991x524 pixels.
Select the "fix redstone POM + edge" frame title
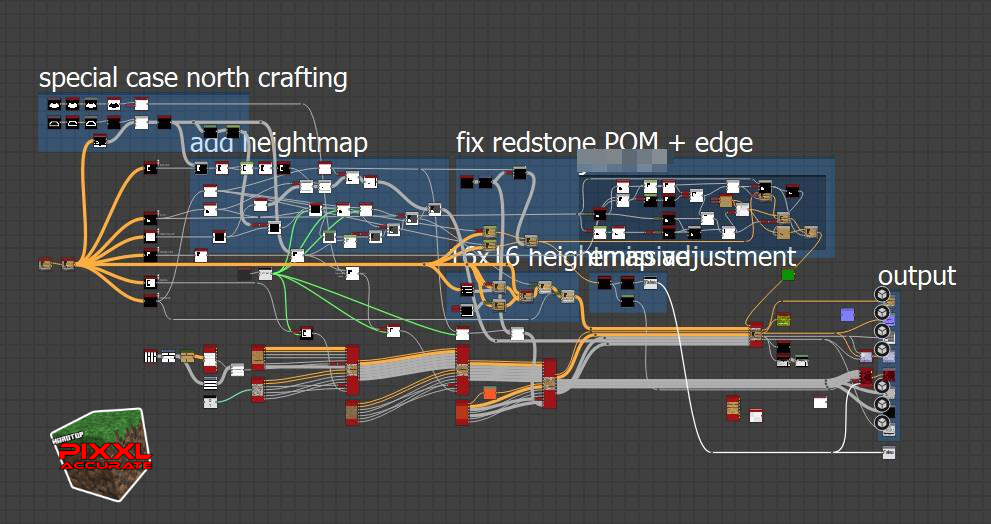click(604, 143)
